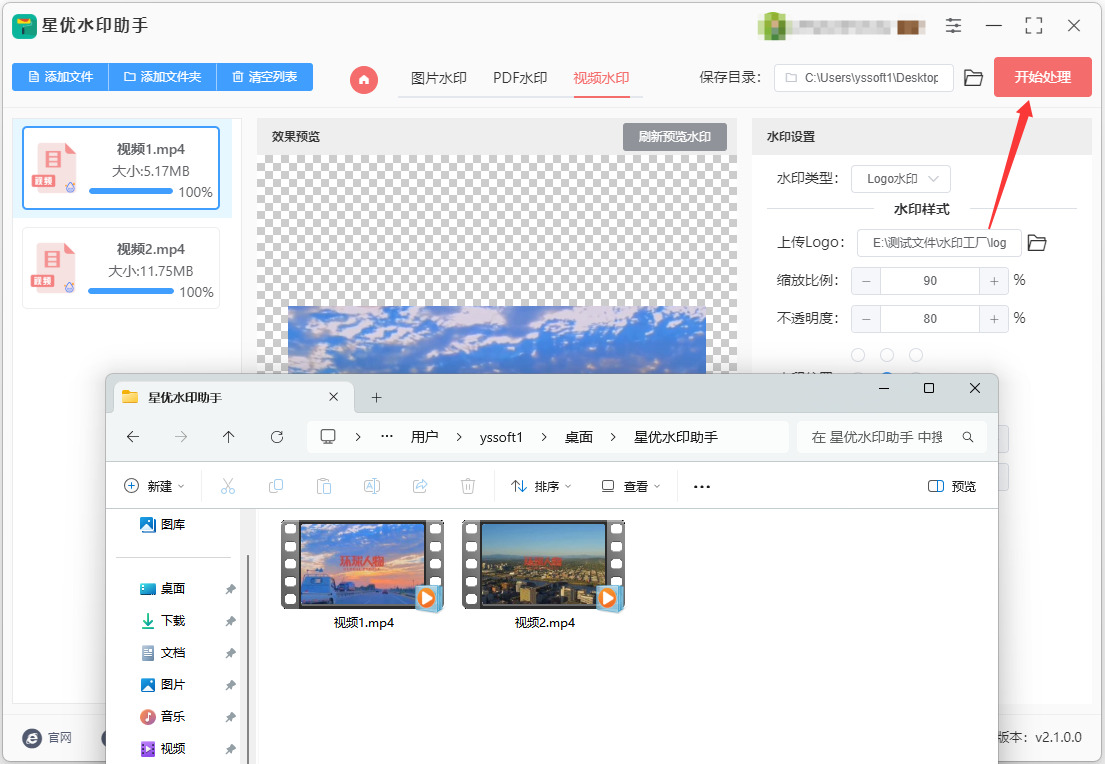This screenshot has width=1105, height=764.
Task: Decrease 不透明度 with the minus button
Action: [x=866, y=319]
